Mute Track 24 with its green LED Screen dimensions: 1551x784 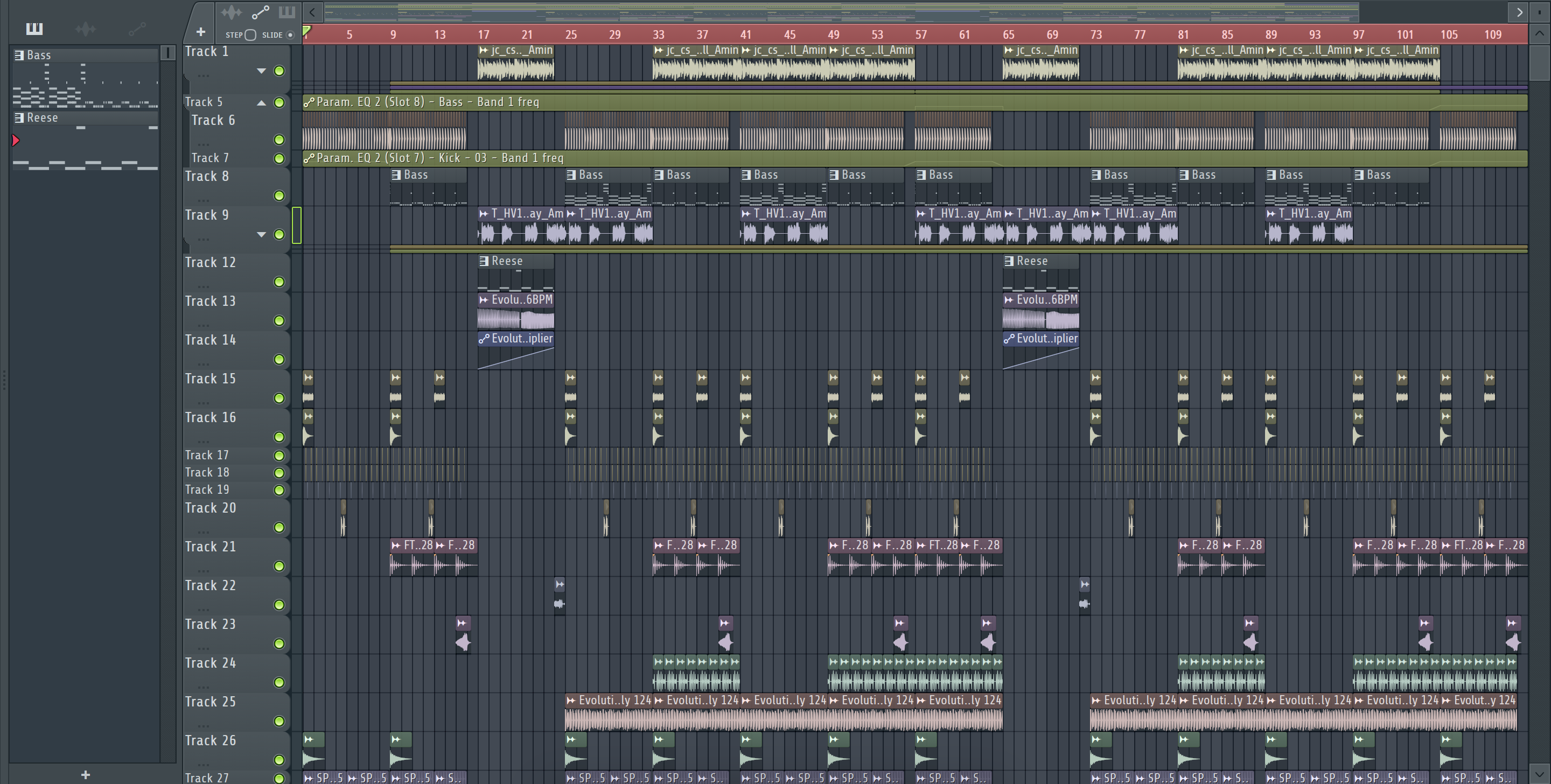[279, 683]
